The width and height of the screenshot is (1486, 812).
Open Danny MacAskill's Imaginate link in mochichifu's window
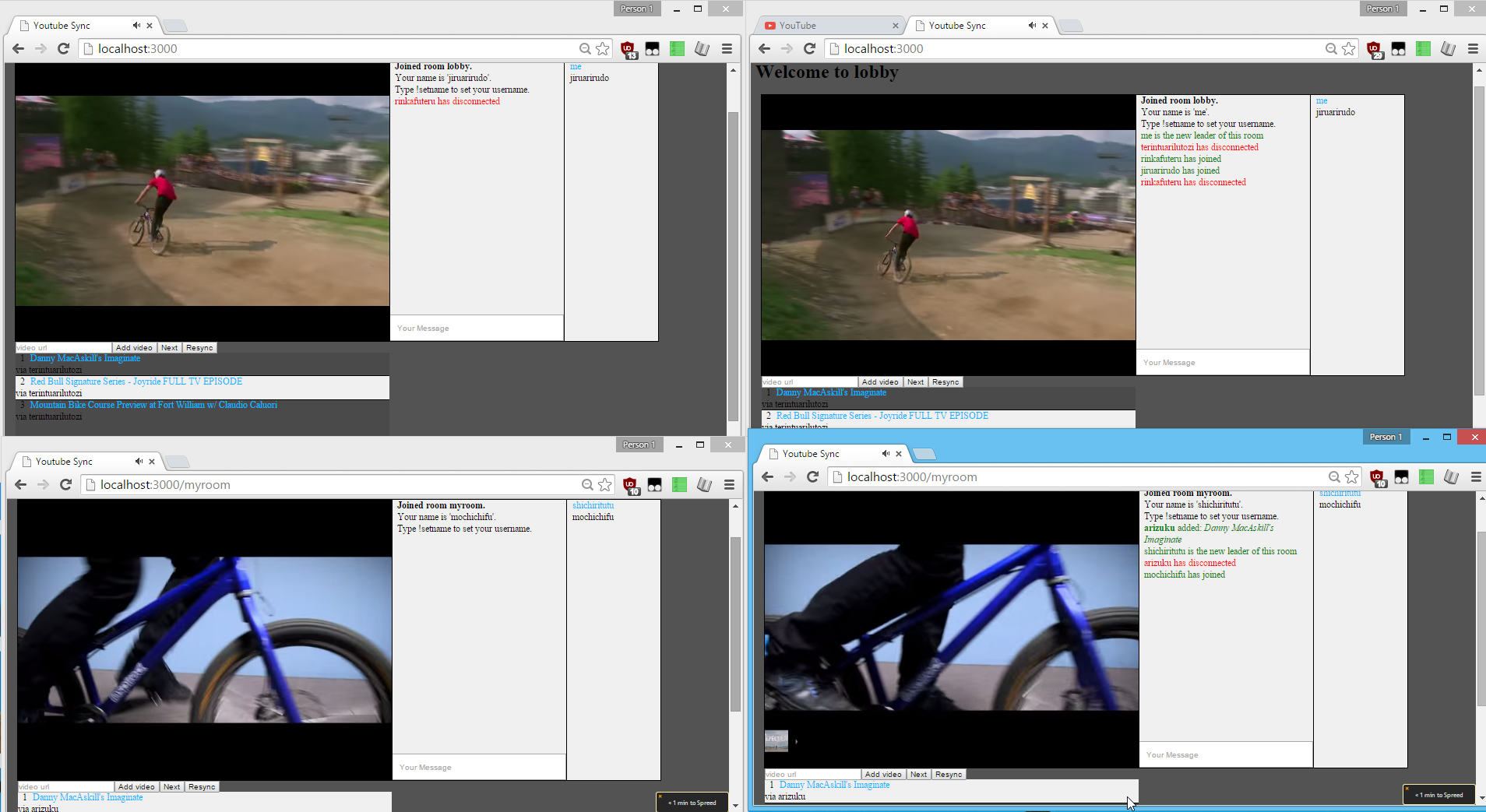(x=87, y=797)
